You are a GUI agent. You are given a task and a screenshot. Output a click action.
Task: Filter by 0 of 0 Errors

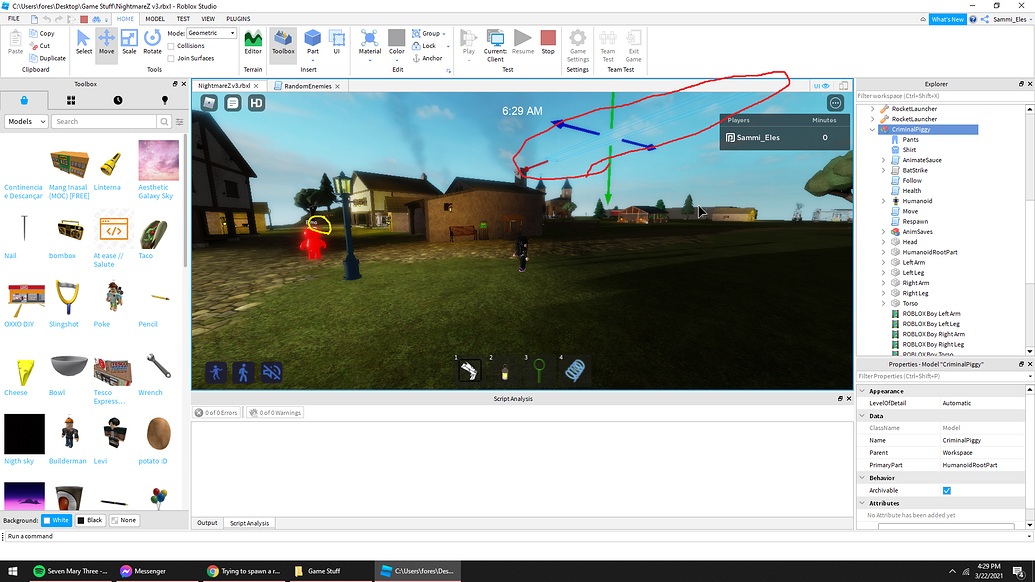click(x=217, y=412)
